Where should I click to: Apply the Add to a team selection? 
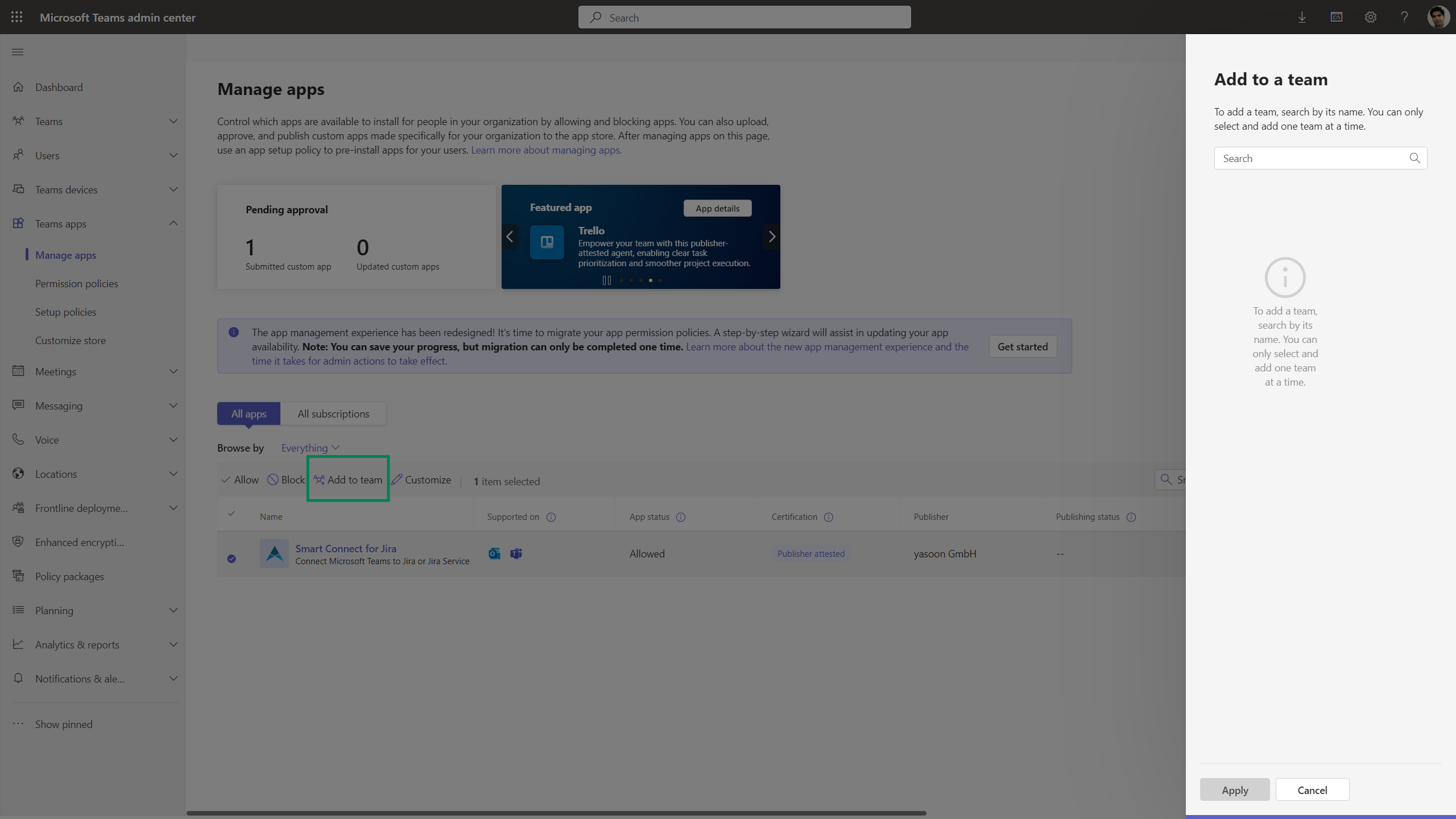tap(1235, 789)
